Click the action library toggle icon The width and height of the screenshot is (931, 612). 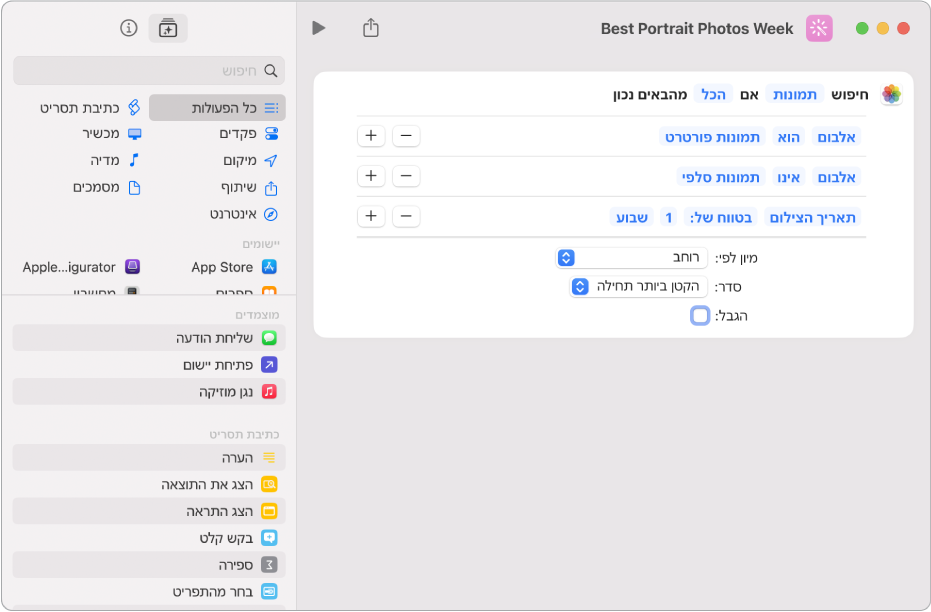tap(167, 28)
